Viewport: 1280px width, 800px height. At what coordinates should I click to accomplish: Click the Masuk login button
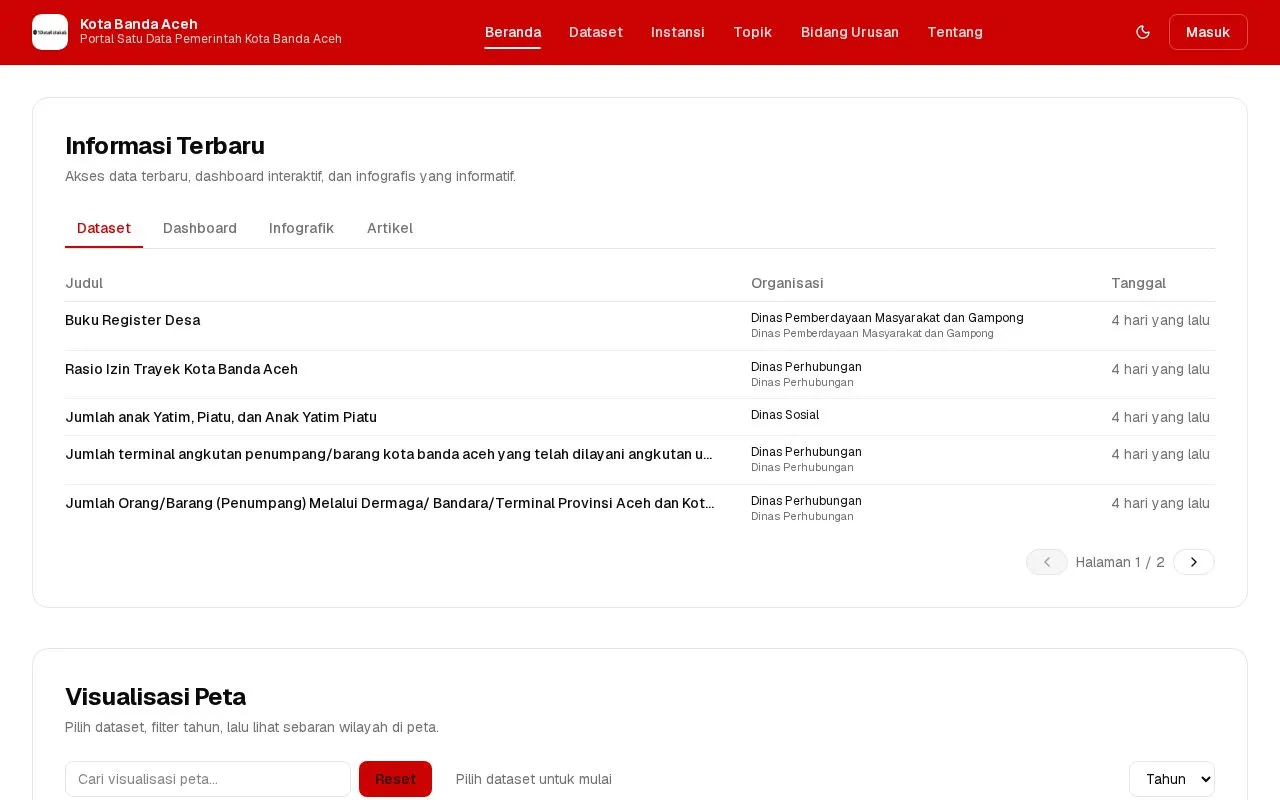tap(1208, 32)
